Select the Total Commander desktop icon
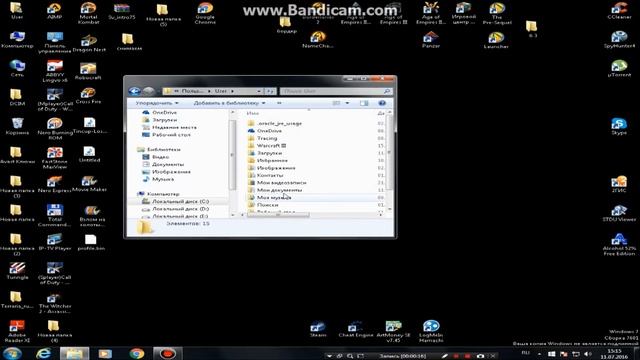This screenshot has width=640, height=360. click(55, 216)
